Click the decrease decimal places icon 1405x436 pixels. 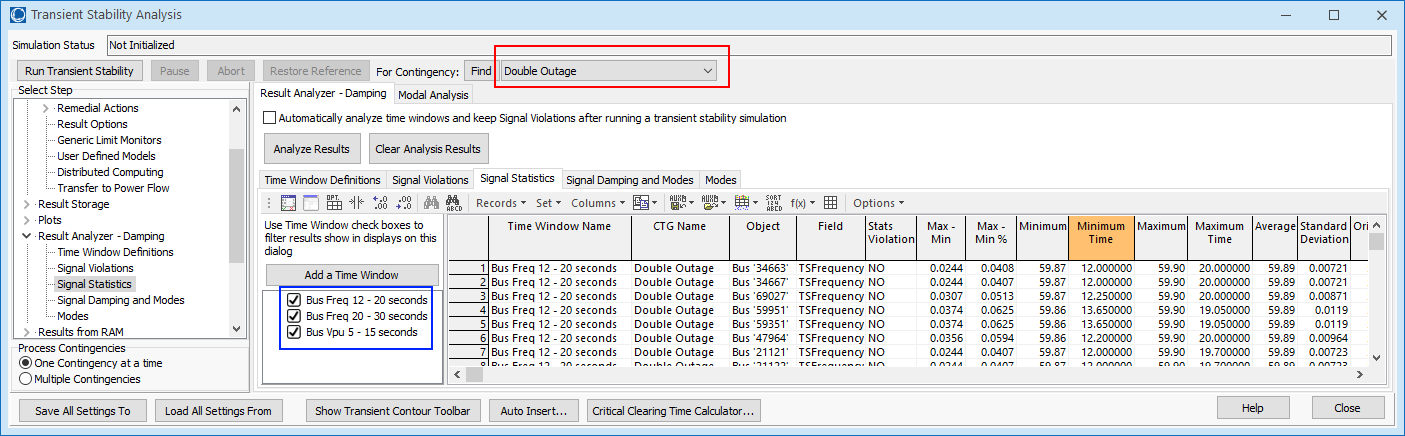pos(403,203)
